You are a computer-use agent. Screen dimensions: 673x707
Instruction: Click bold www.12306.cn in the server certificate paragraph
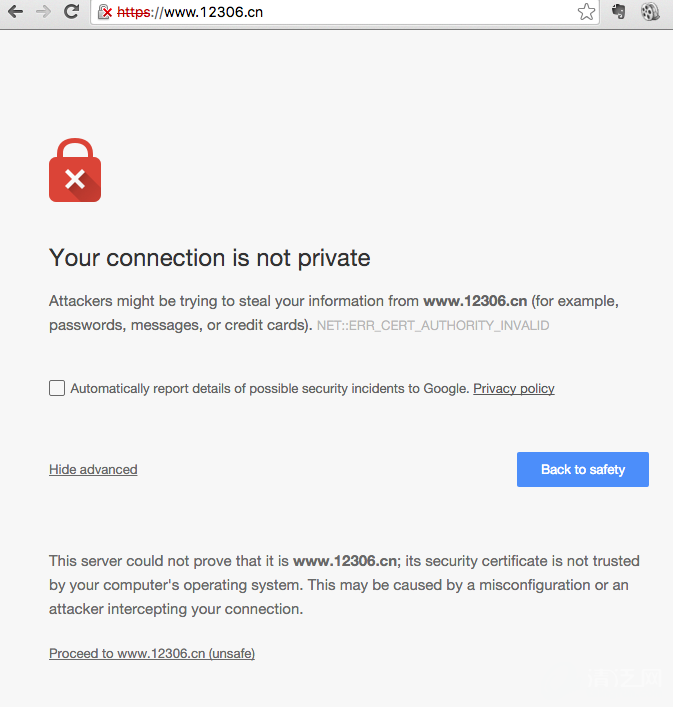click(345, 561)
